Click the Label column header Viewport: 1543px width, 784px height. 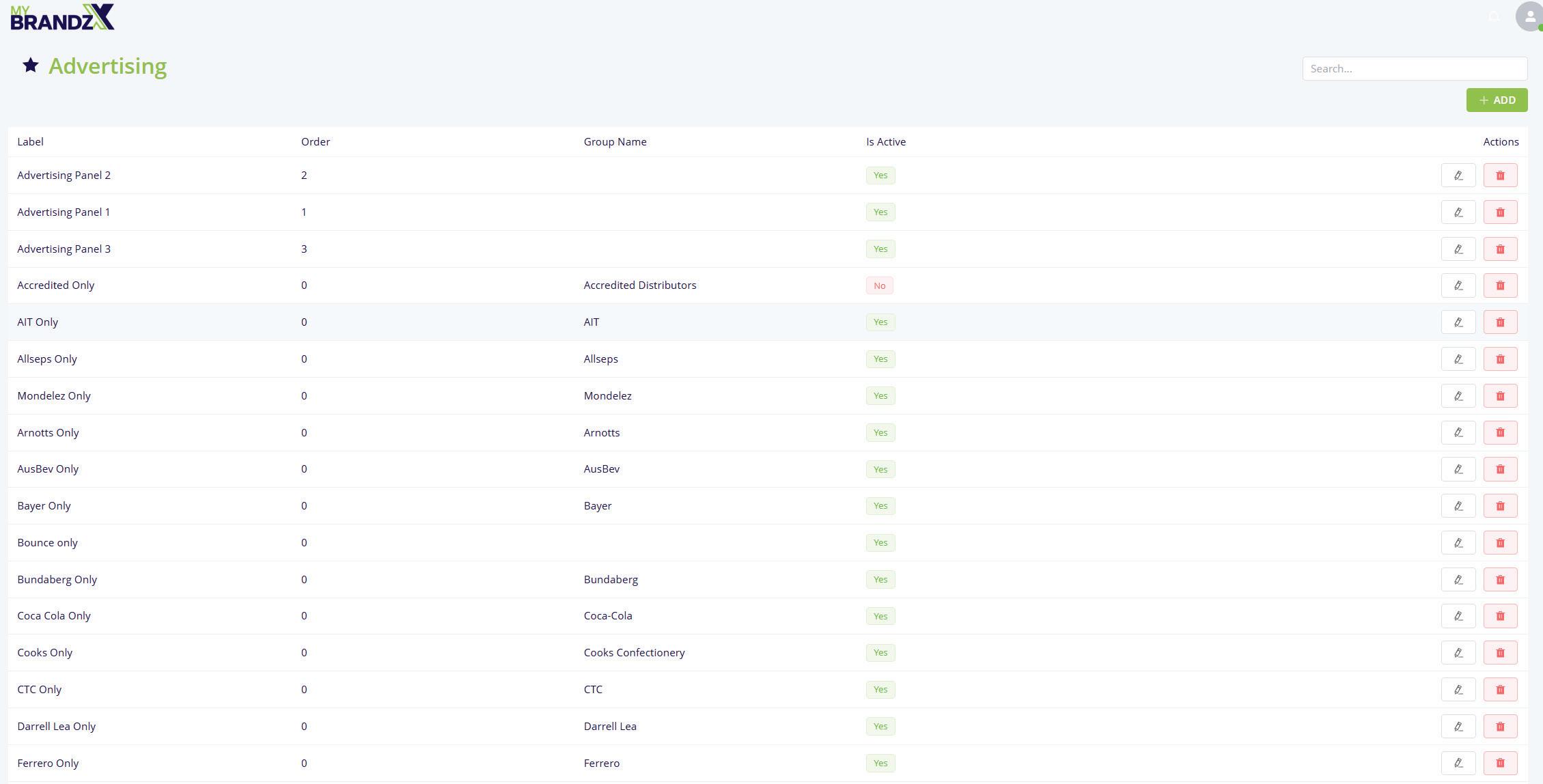tap(30, 142)
